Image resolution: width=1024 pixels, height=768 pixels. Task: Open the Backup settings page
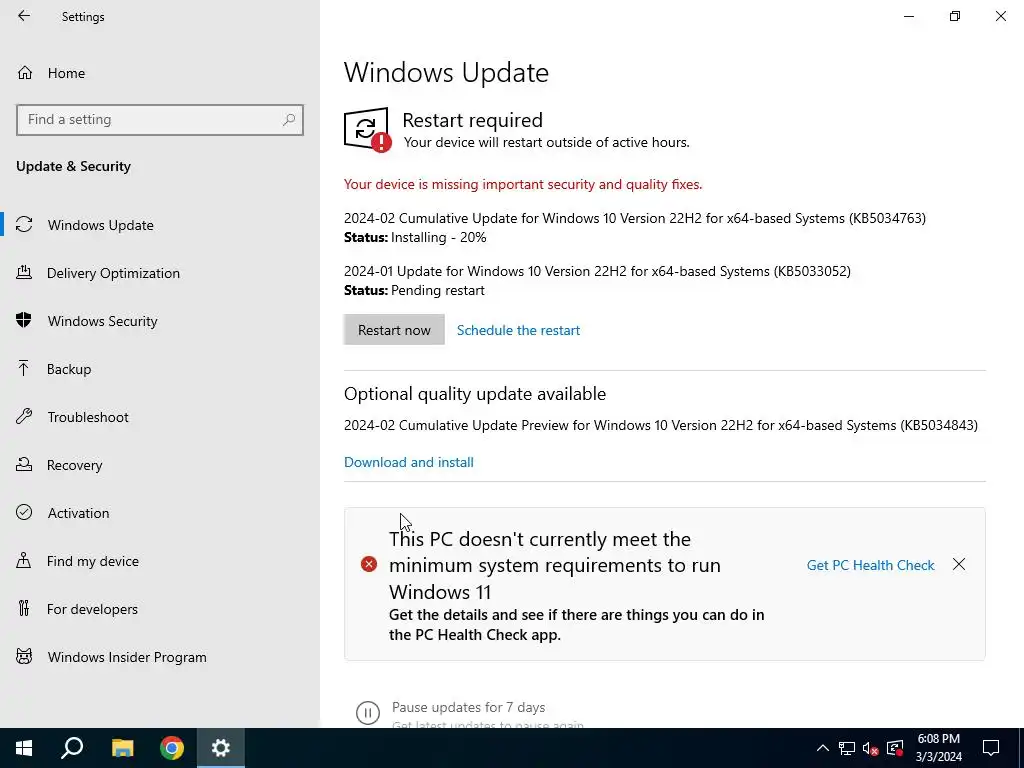69,369
